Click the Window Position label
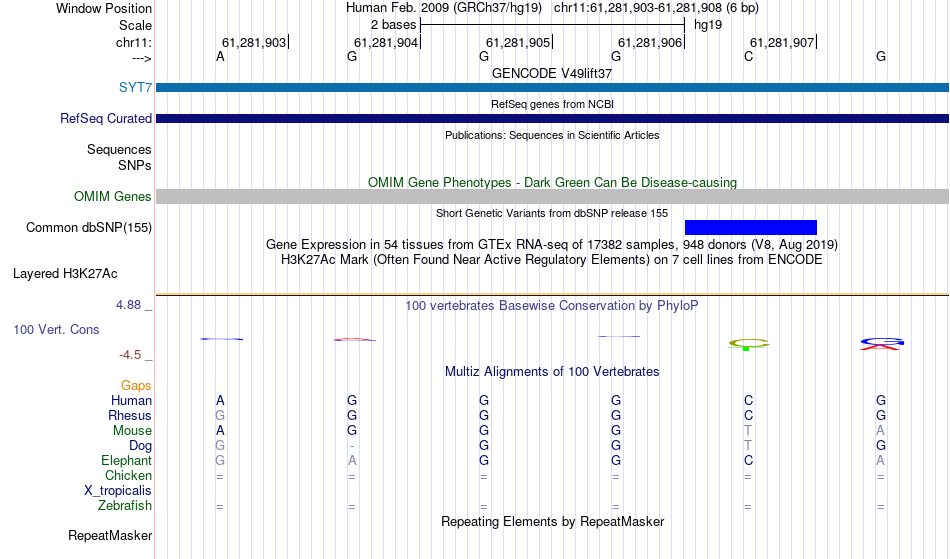The width and height of the screenshot is (950, 559). pyautogui.click(x=104, y=8)
